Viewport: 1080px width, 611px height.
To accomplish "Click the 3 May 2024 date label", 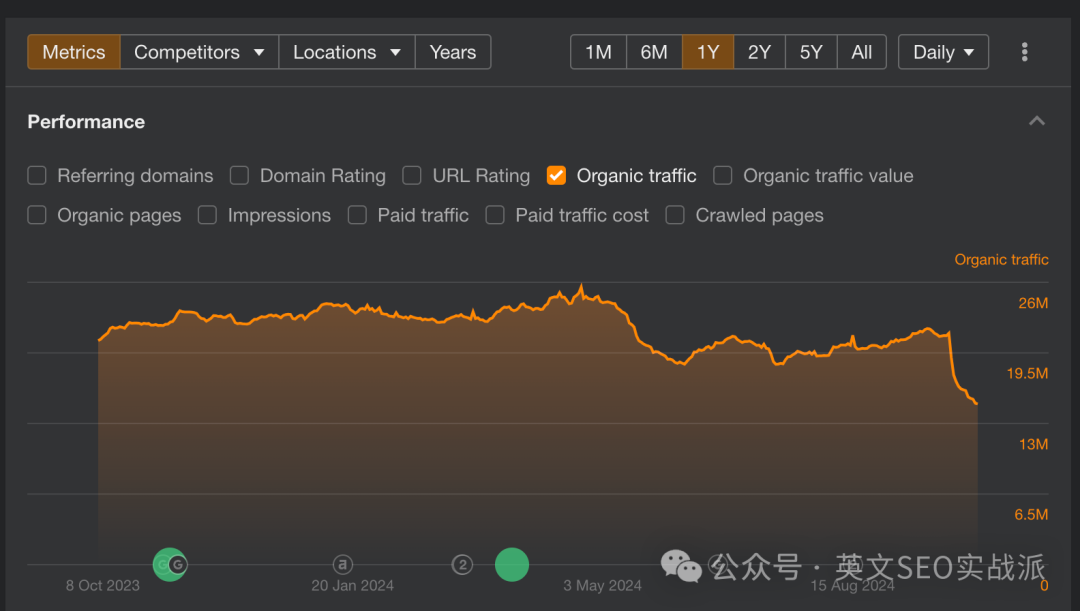I will click(603, 586).
